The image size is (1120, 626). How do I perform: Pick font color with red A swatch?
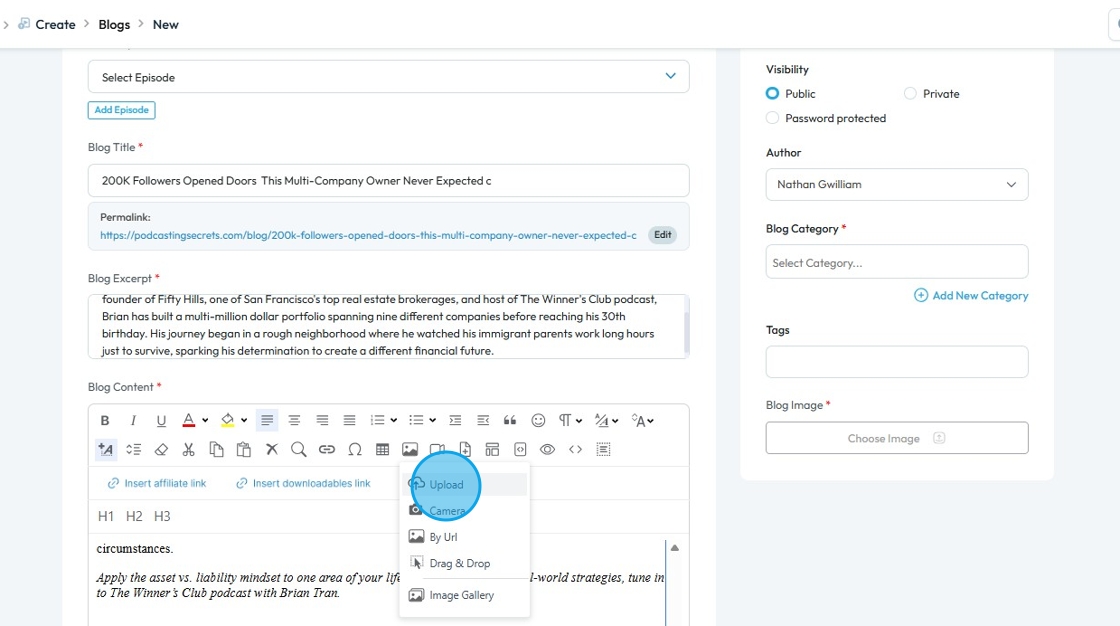tap(189, 420)
